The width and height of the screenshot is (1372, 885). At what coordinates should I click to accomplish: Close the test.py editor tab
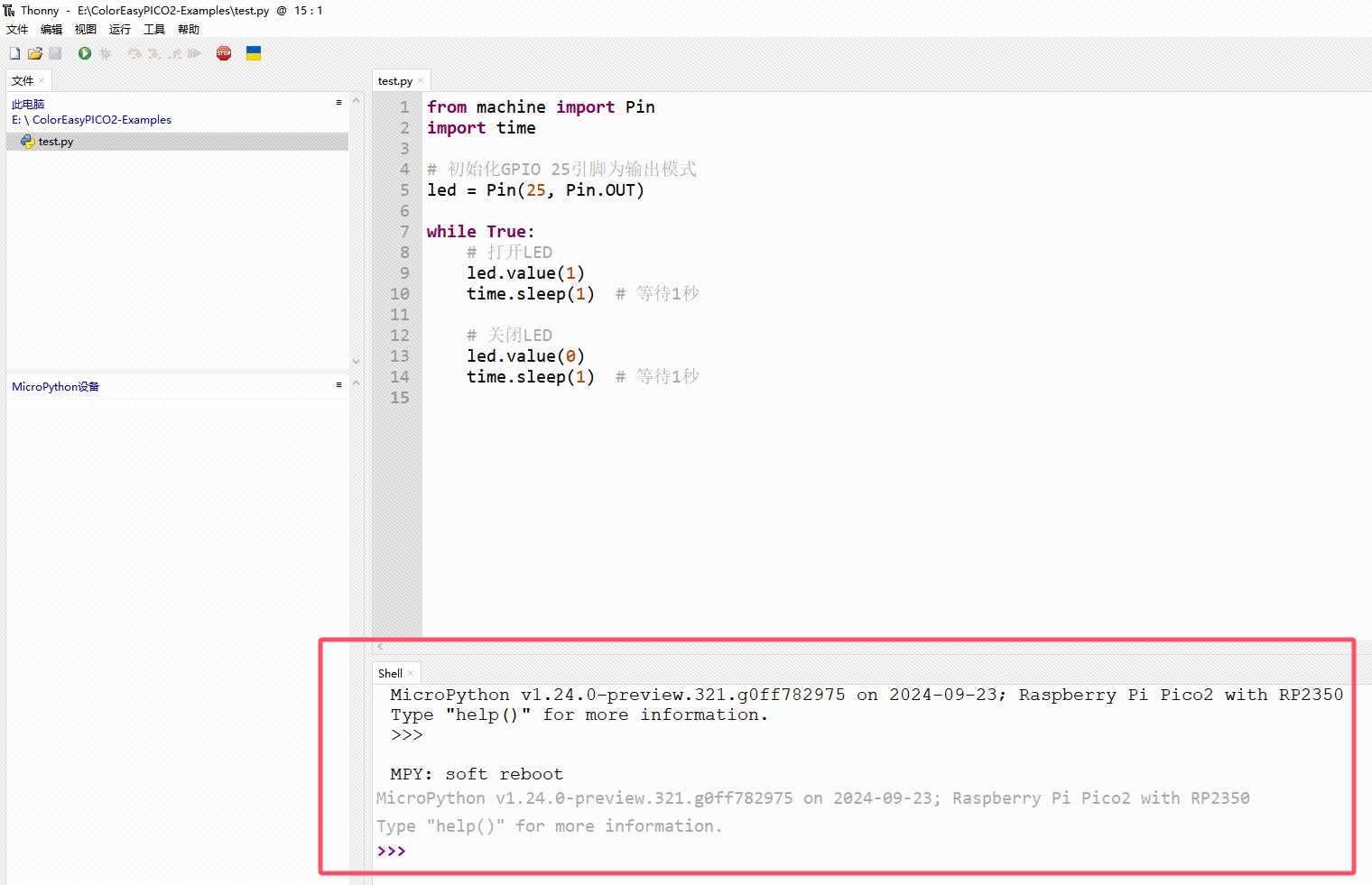click(421, 80)
